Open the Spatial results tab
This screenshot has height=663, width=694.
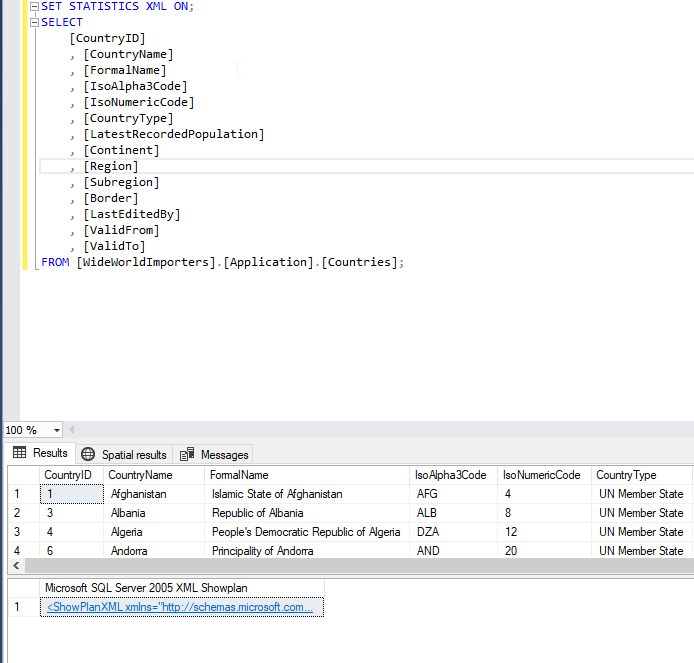[124, 455]
